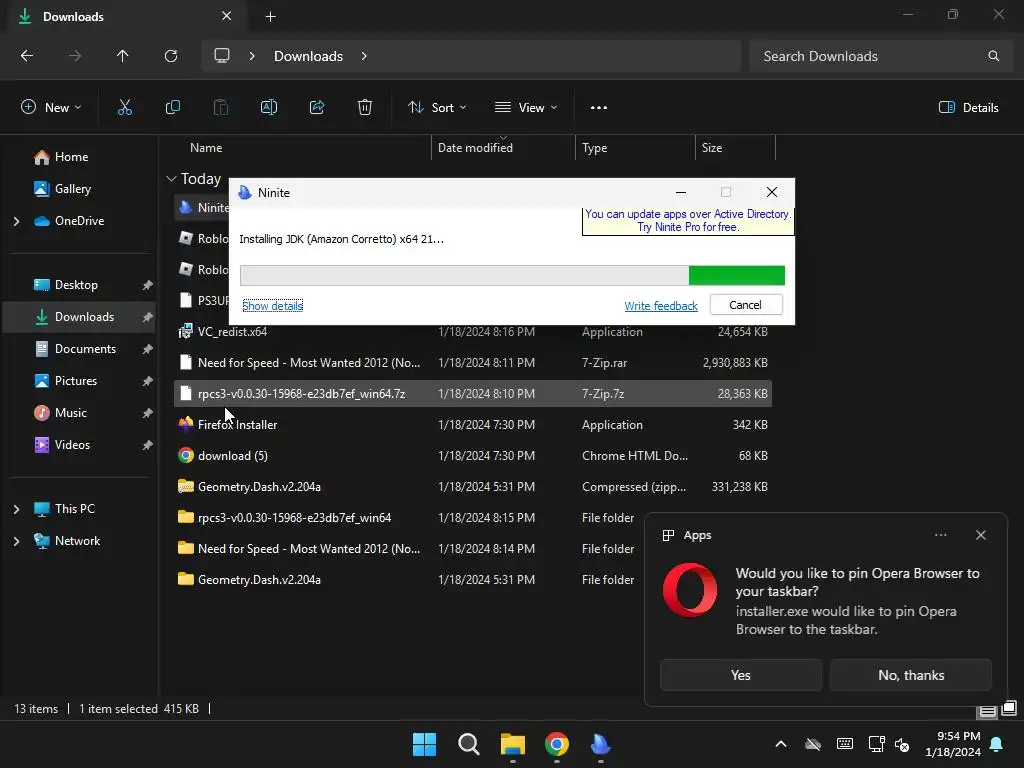Select download (5) Chrome HTML file
The height and width of the screenshot is (768, 1024).
473,456
